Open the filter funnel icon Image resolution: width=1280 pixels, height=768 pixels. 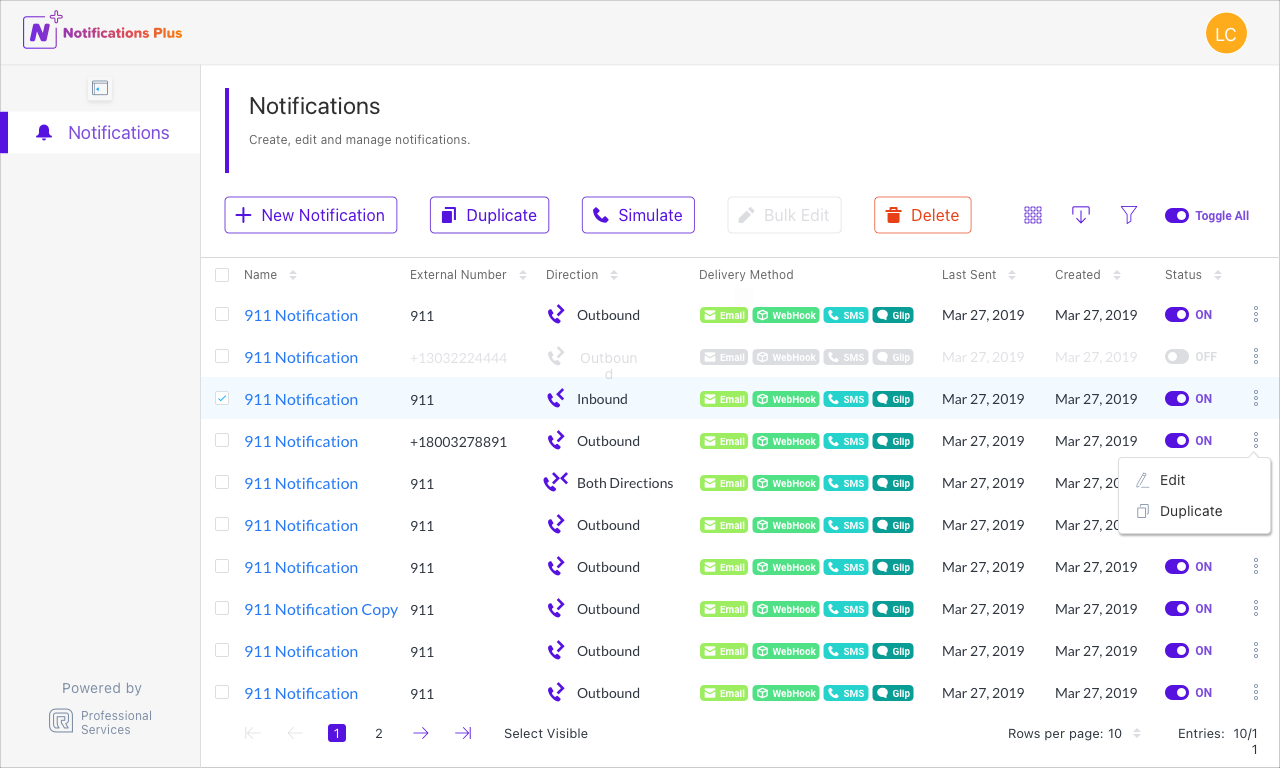point(1129,215)
